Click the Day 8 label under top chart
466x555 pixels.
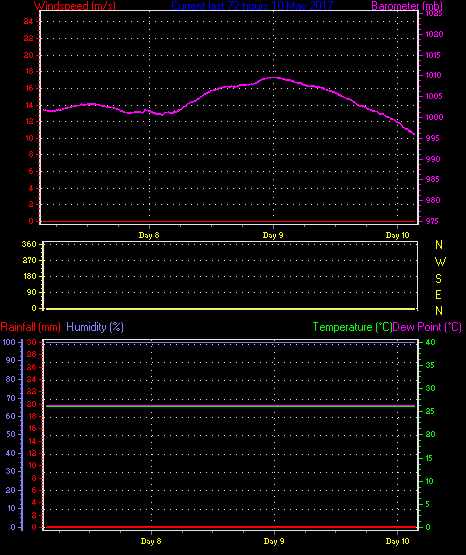(x=149, y=235)
